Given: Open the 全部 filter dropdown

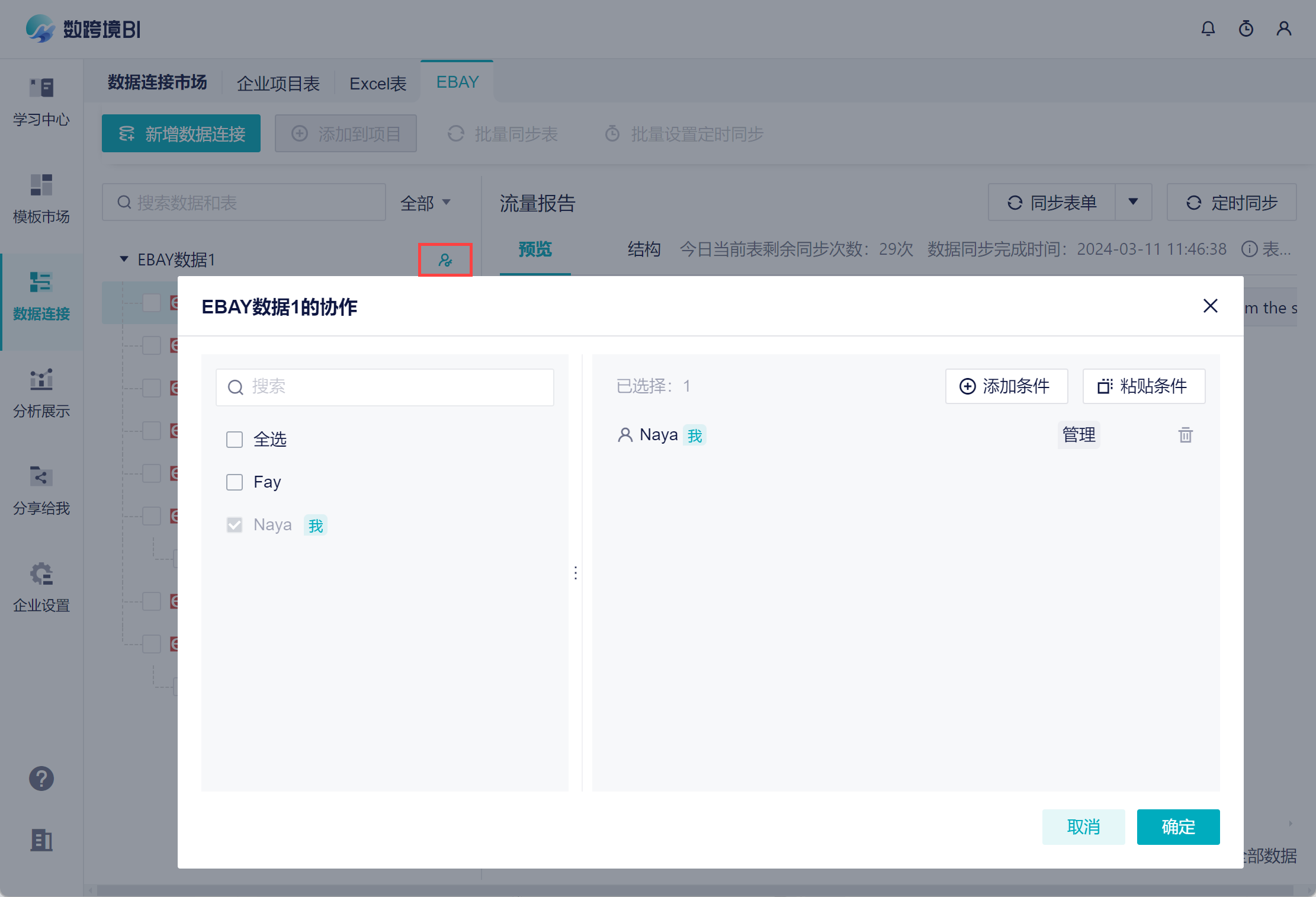Looking at the screenshot, I should coord(425,203).
